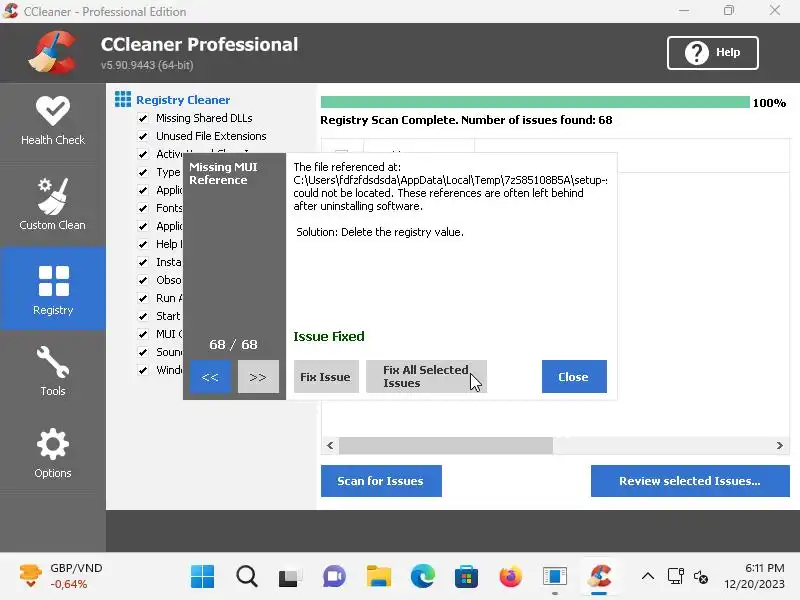This screenshot has height=600, width=800.
Task: Toggle the Unused File Extensions checkbox
Action: click(x=143, y=136)
